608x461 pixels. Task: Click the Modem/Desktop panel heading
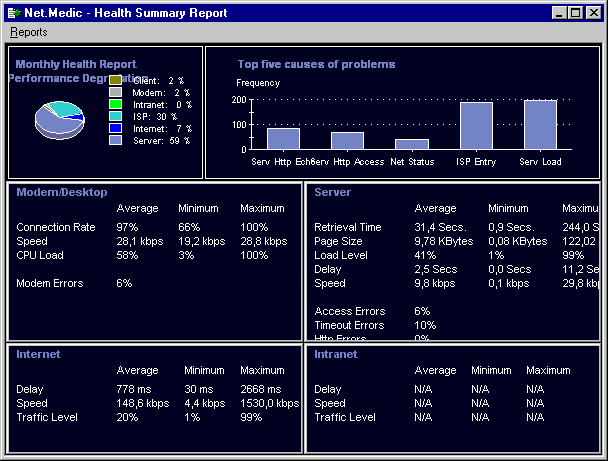(x=62, y=192)
